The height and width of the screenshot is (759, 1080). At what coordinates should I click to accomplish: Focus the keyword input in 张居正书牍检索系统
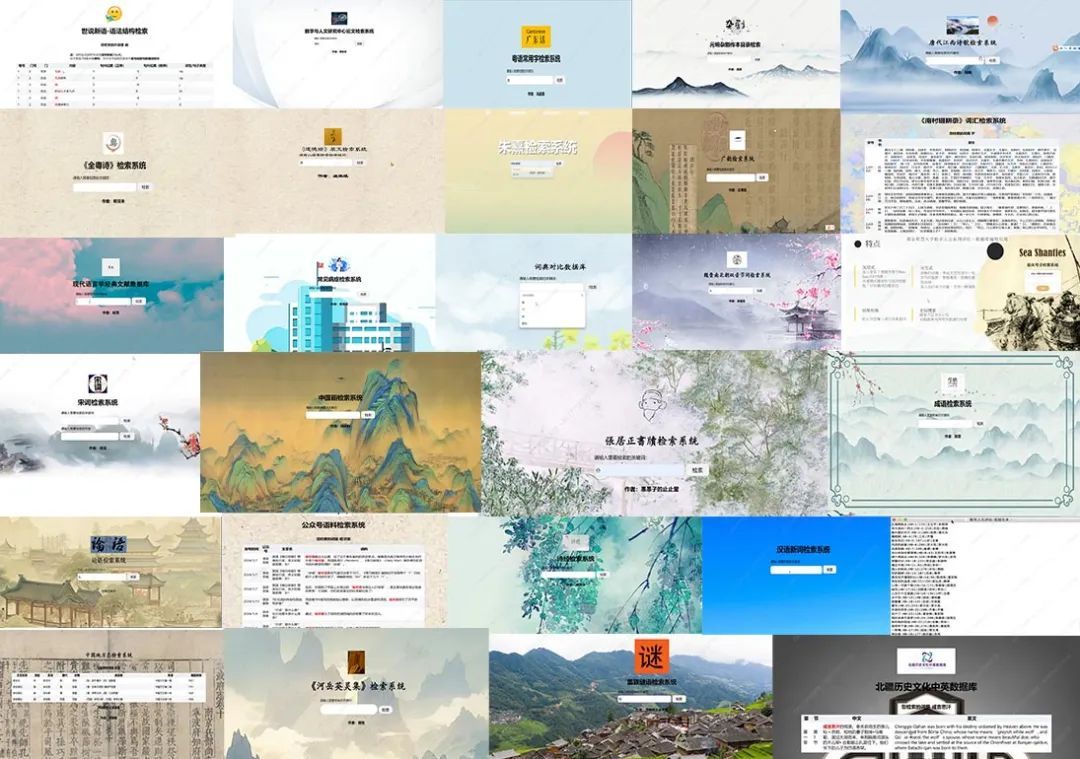click(640, 470)
